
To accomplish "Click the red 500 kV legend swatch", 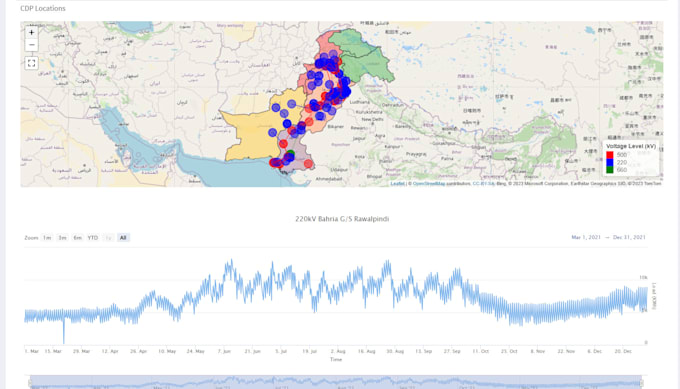I will tap(610, 155).
